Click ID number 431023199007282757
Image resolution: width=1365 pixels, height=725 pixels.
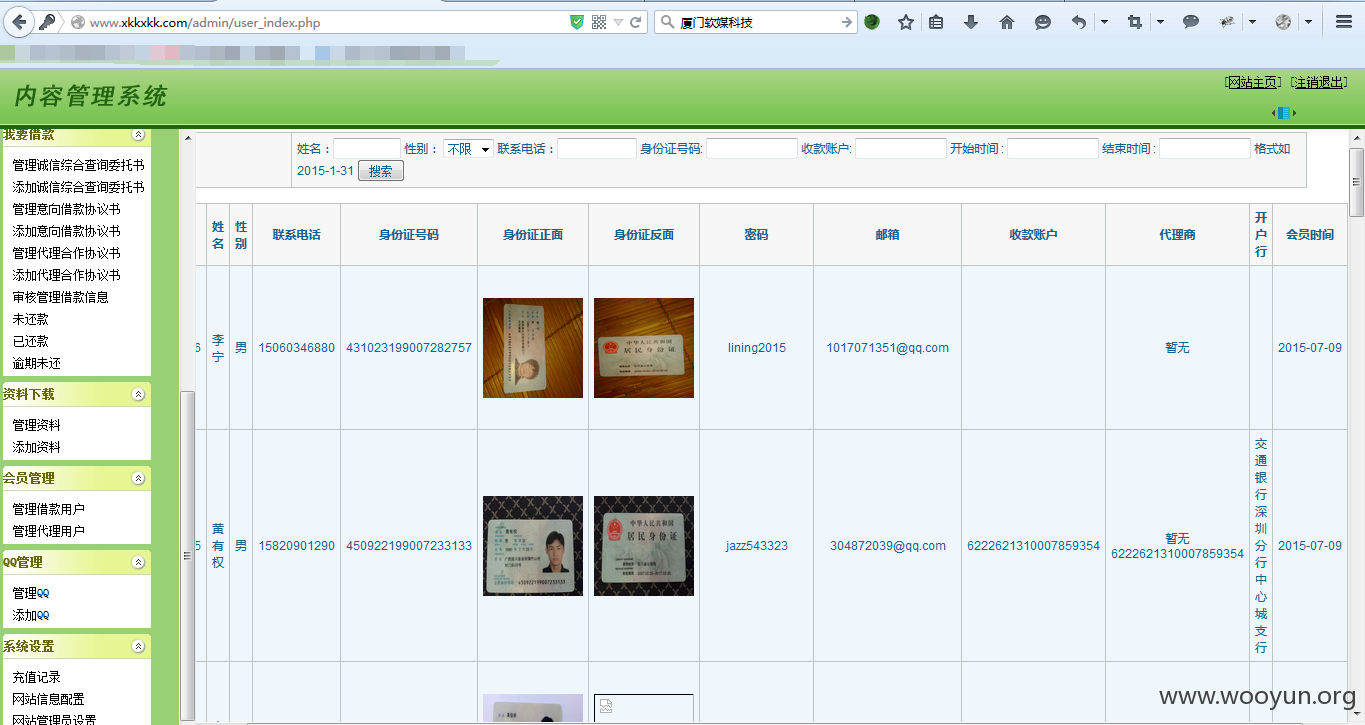(x=409, y=348)
